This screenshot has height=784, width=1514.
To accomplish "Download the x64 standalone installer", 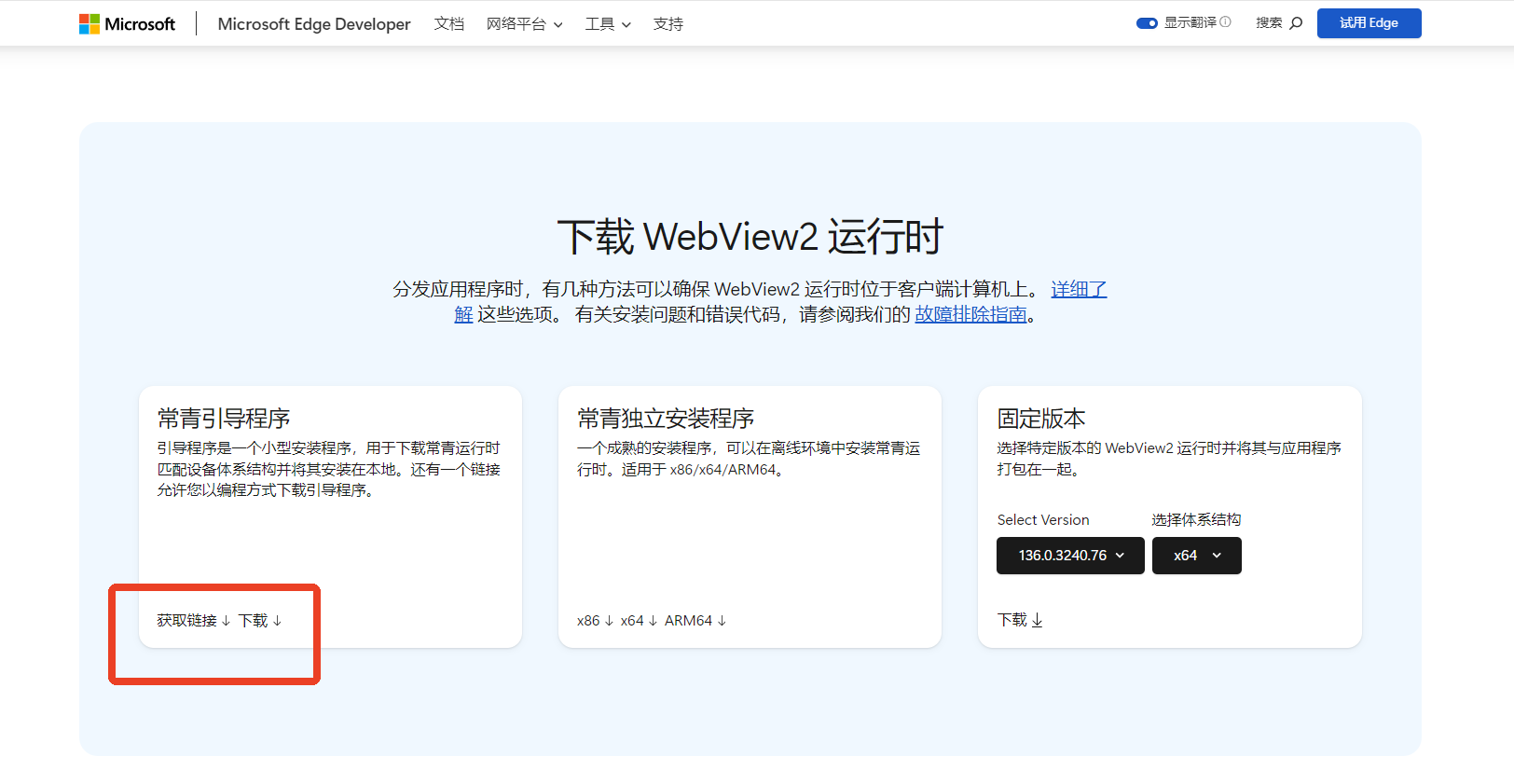I will pos(639,621).
